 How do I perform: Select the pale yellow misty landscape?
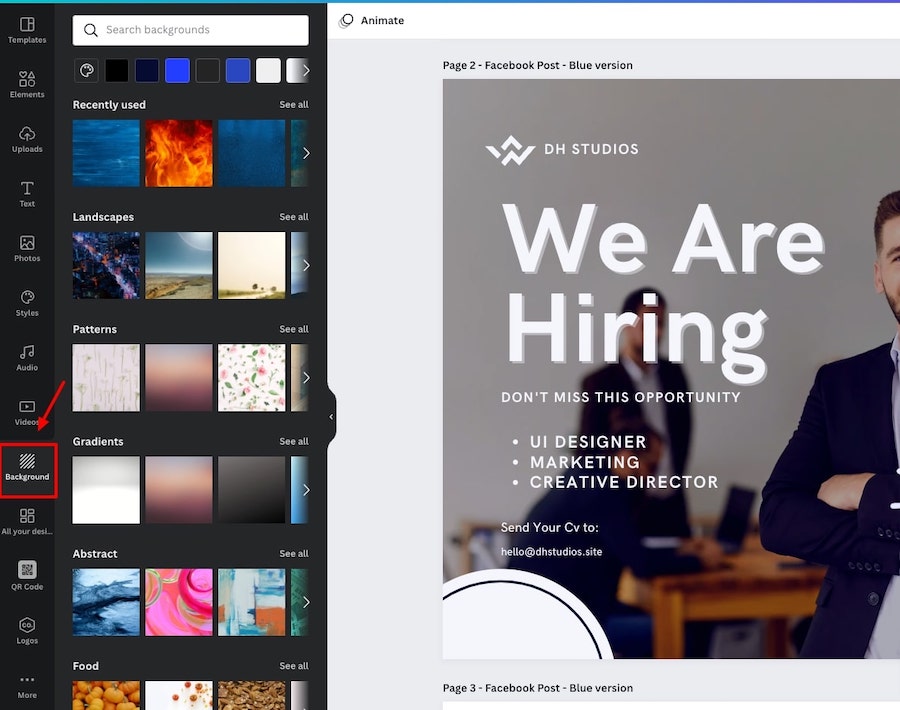(251, 265)
